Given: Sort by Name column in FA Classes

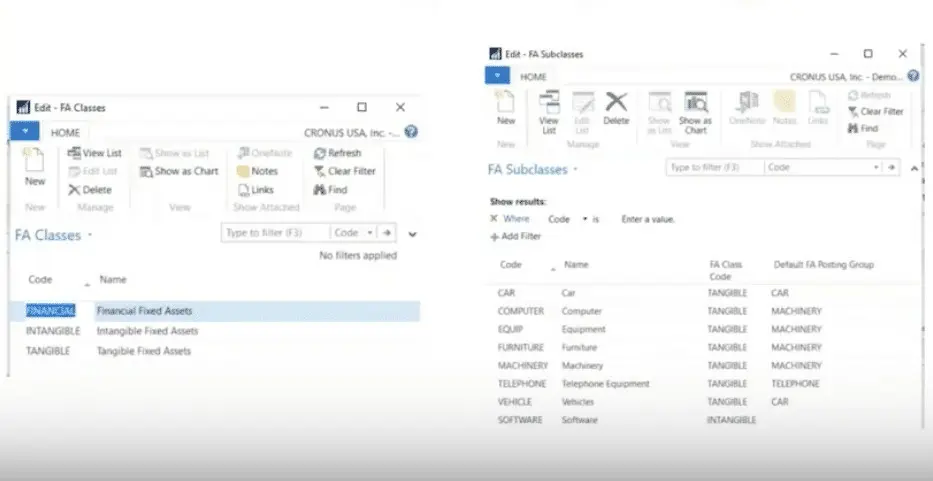Looking at the screenshot, I should [x=113, y=279].
